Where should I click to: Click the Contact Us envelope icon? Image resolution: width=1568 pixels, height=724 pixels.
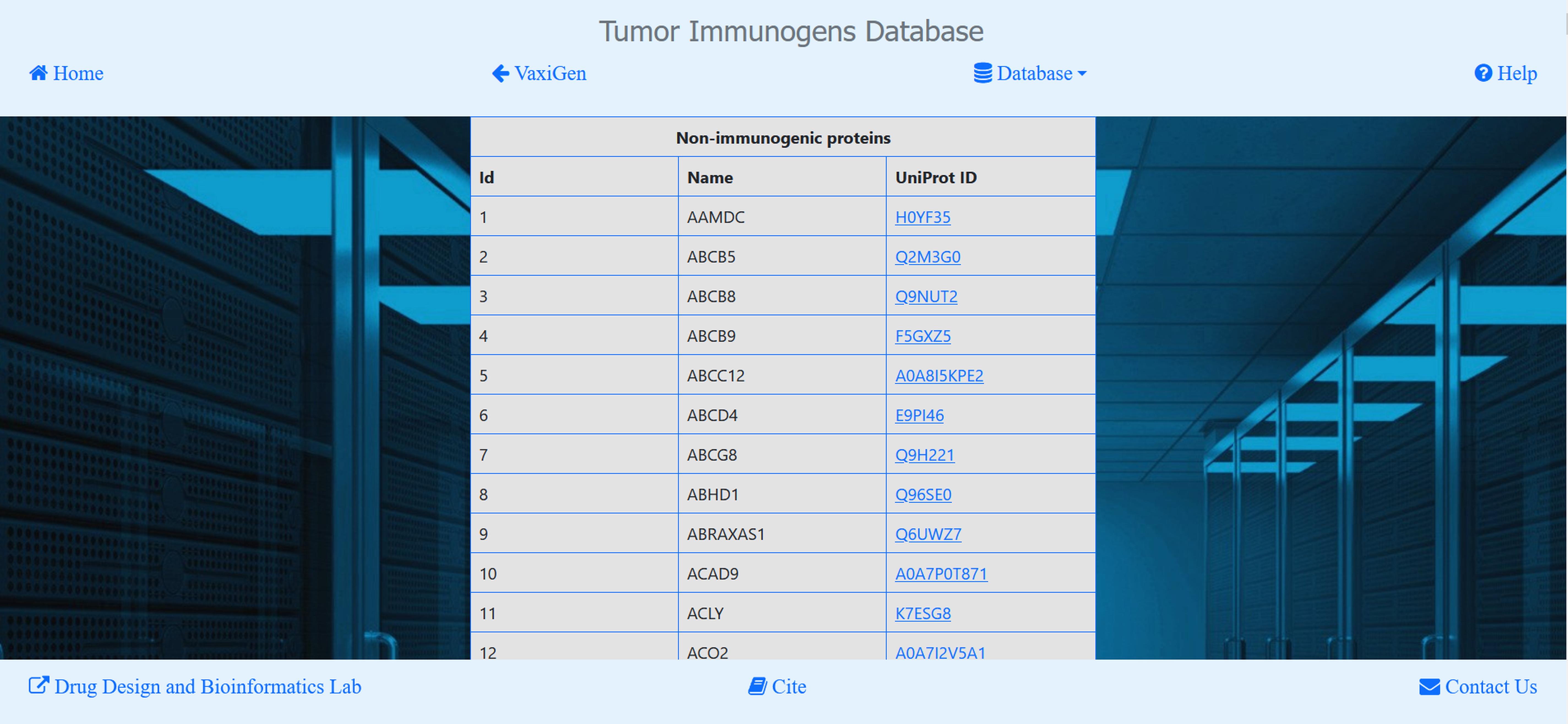click(1429, 686)
